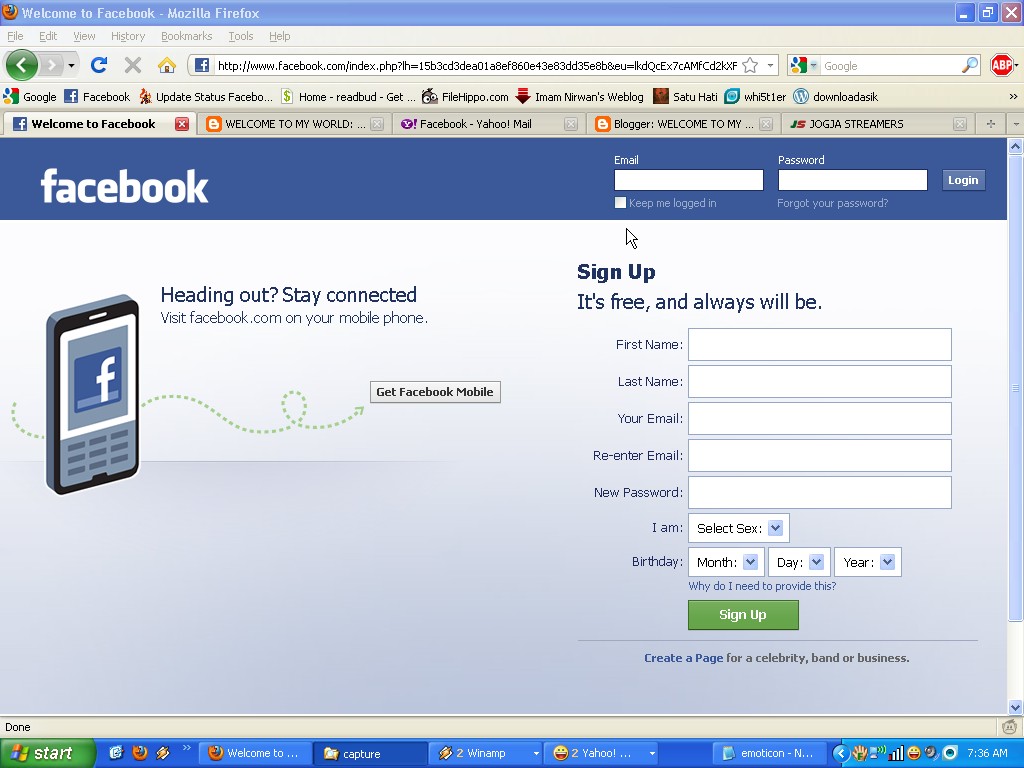Click the stop loading X icon

133,65
